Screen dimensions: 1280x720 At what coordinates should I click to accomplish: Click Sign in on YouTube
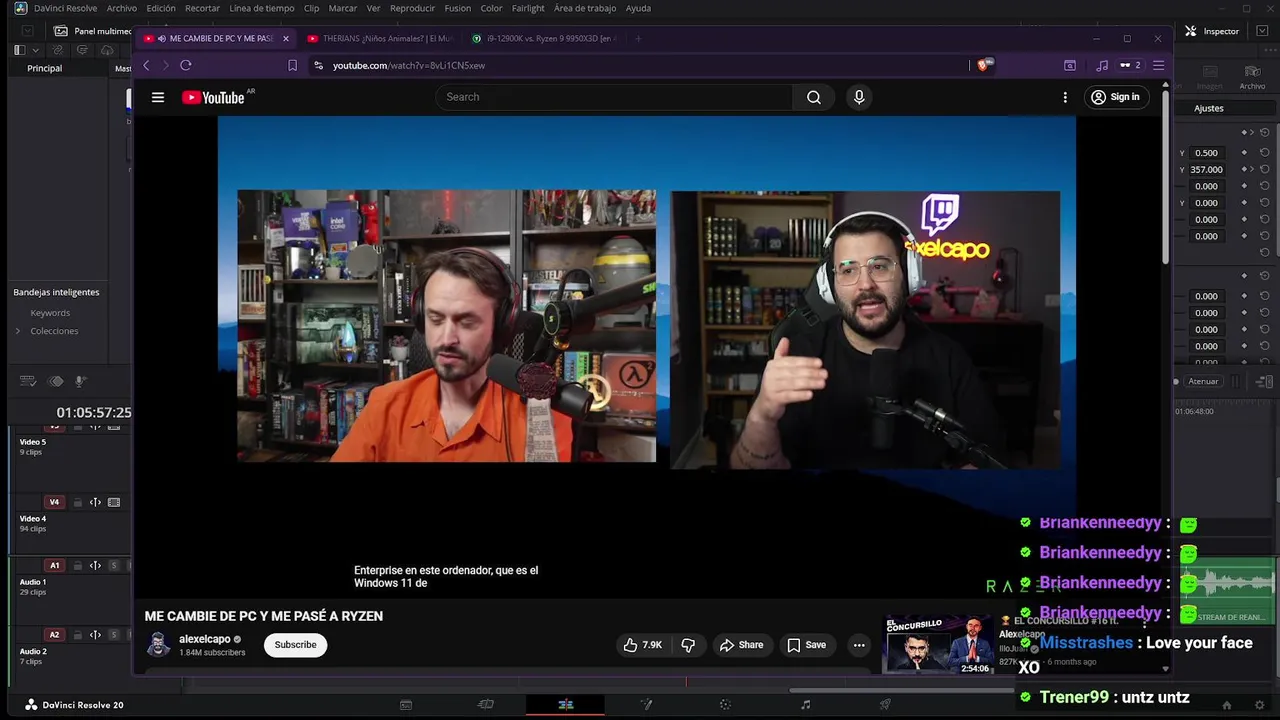1115,97
